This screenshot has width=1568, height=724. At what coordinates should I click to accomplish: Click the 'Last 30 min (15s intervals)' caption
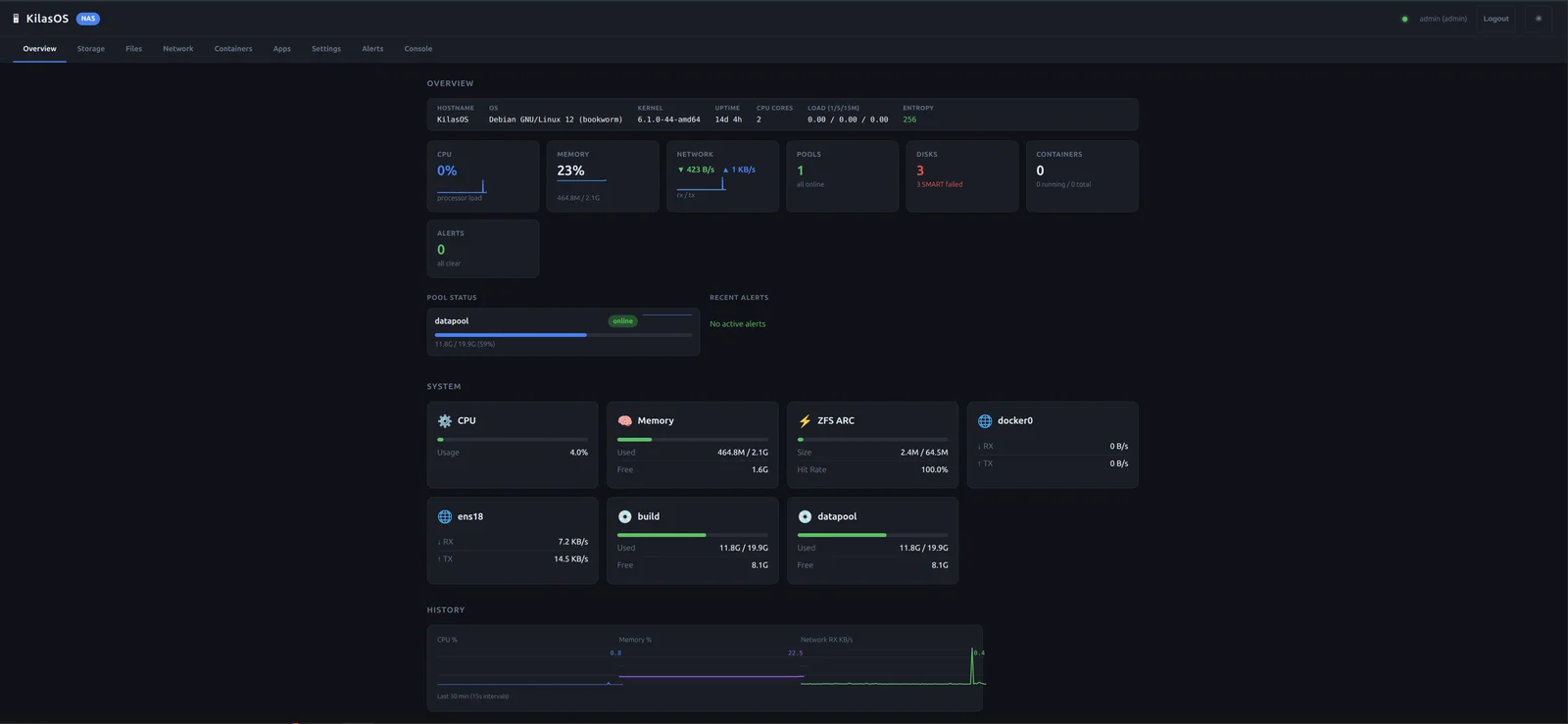(473, 697)
